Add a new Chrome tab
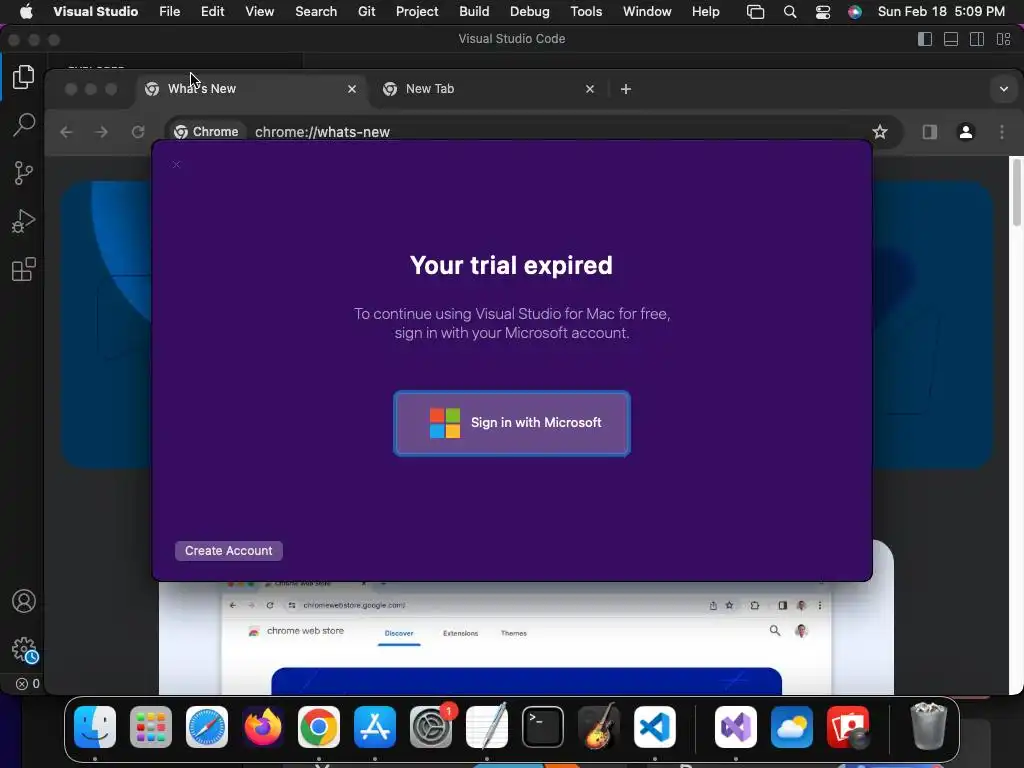The width and height of the screenshot is (1024, 768). tap(626, 89)
